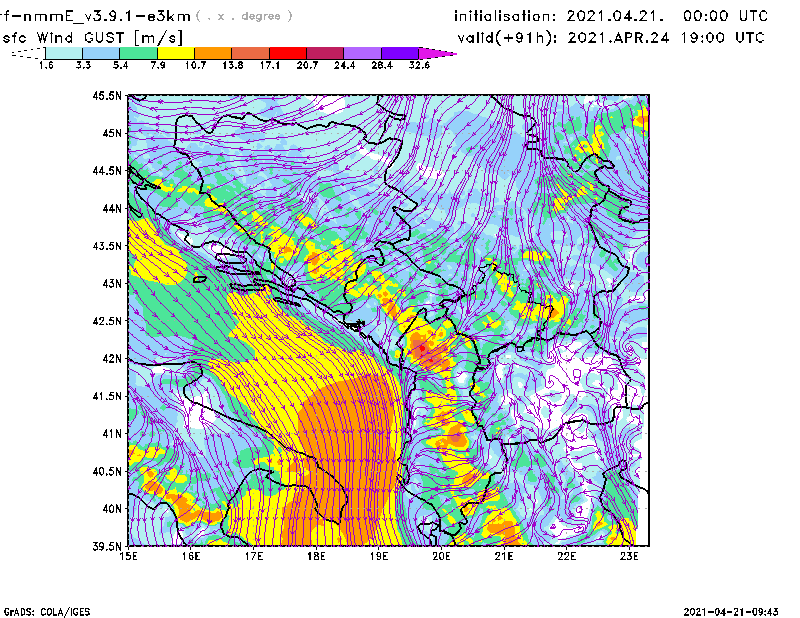This screenshot has height=618, width=800.
Task: Click the 23E longitude label
Action: click(629, 556)
